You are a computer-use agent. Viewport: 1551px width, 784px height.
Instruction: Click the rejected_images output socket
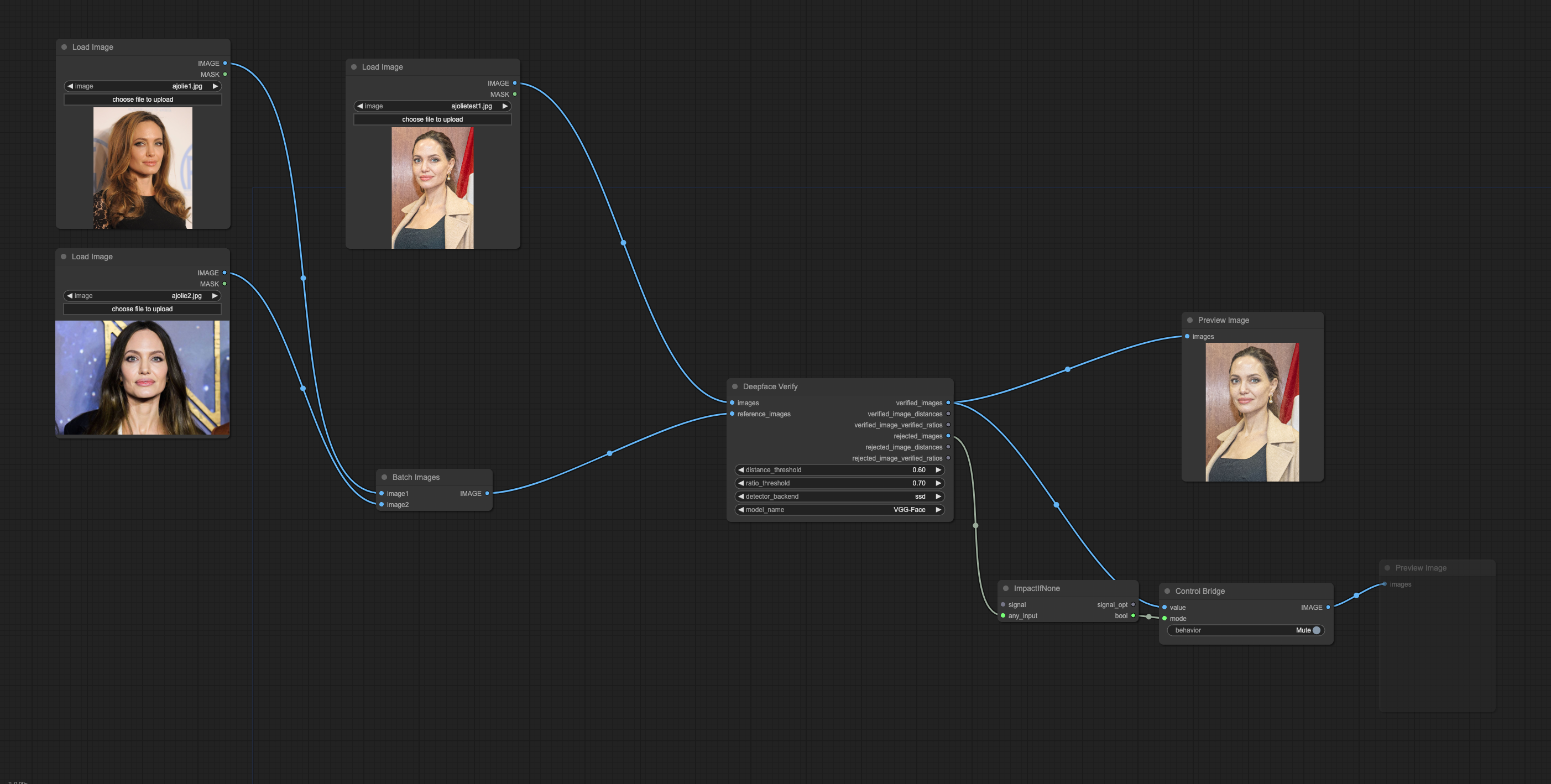(948, 436)
